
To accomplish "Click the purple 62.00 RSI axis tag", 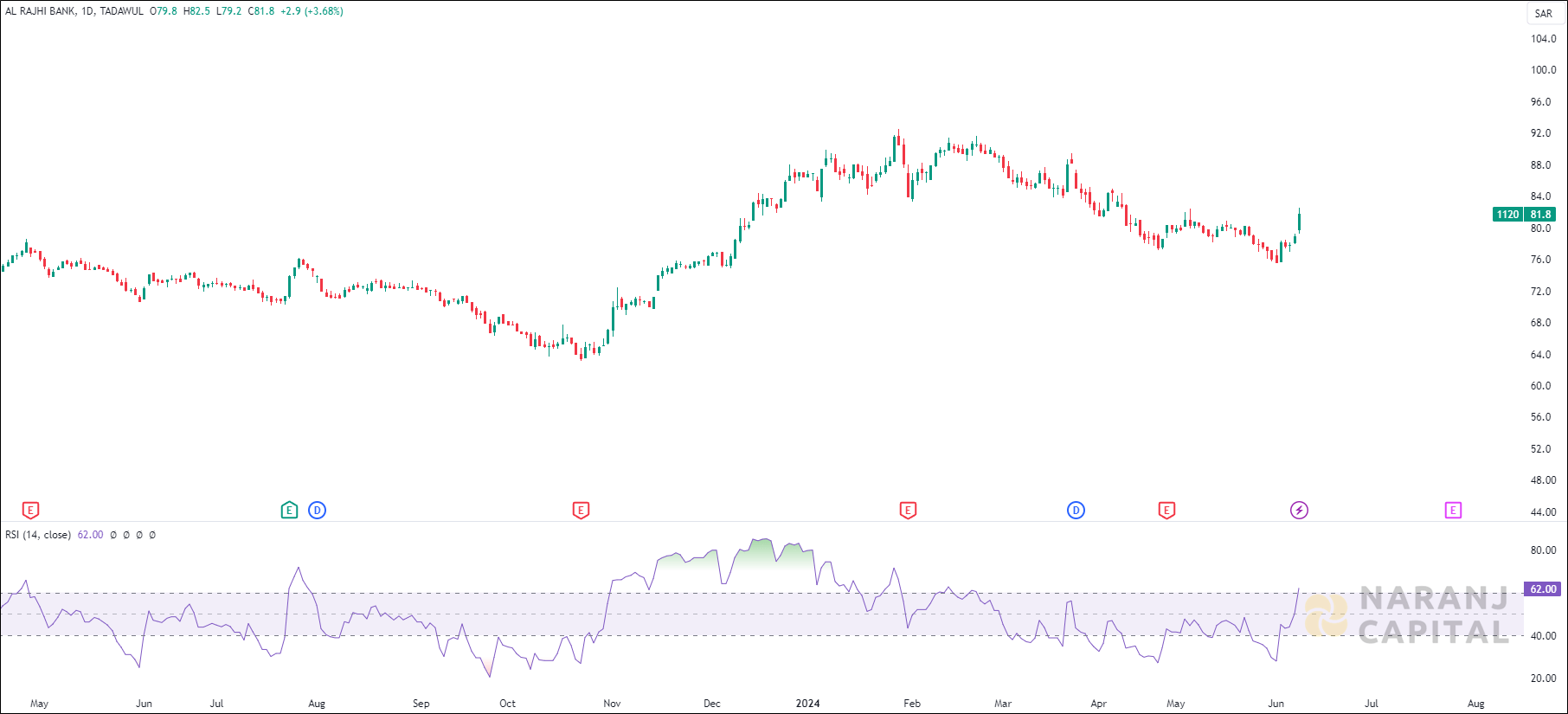I will click(1543, 589).
